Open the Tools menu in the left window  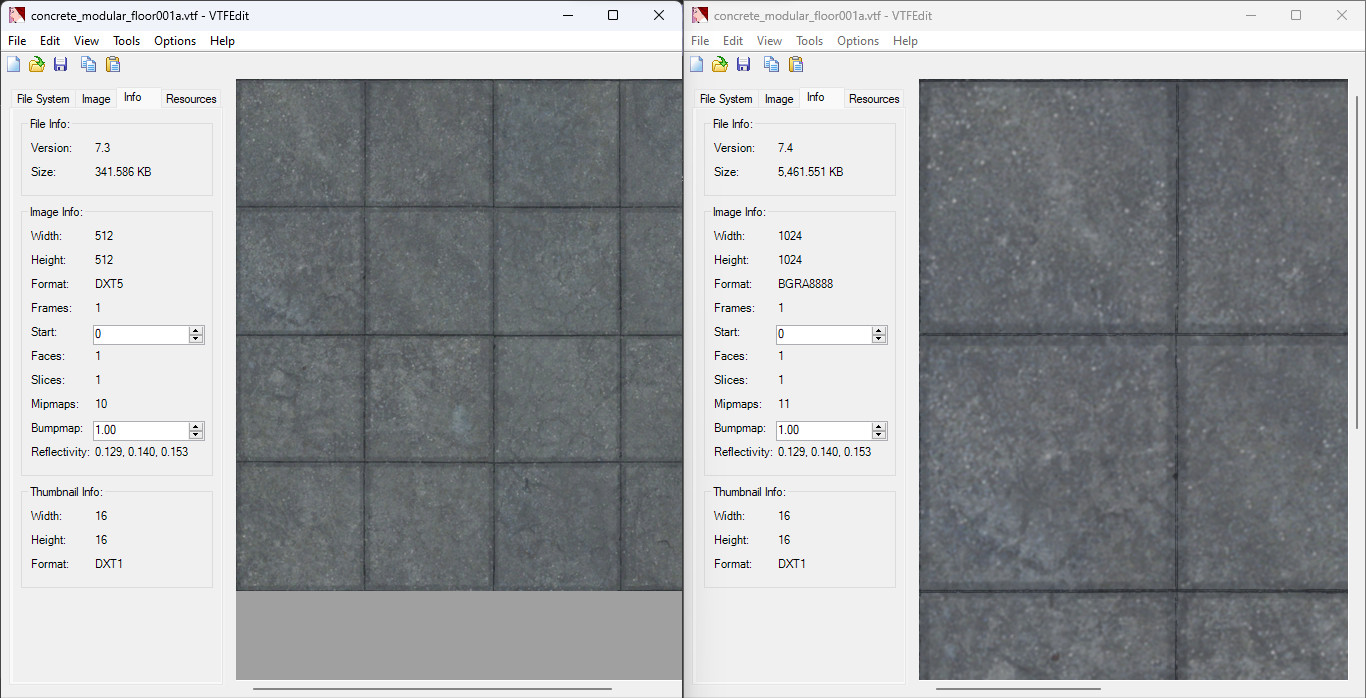click(126, 40)
